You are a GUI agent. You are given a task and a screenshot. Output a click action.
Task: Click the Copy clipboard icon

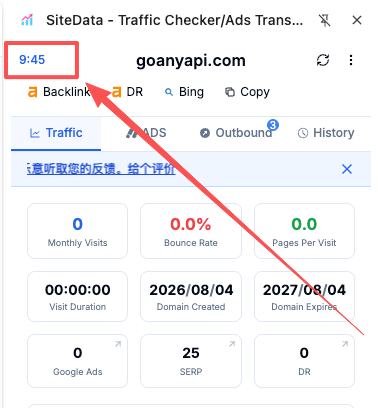(x=230, y=92)
